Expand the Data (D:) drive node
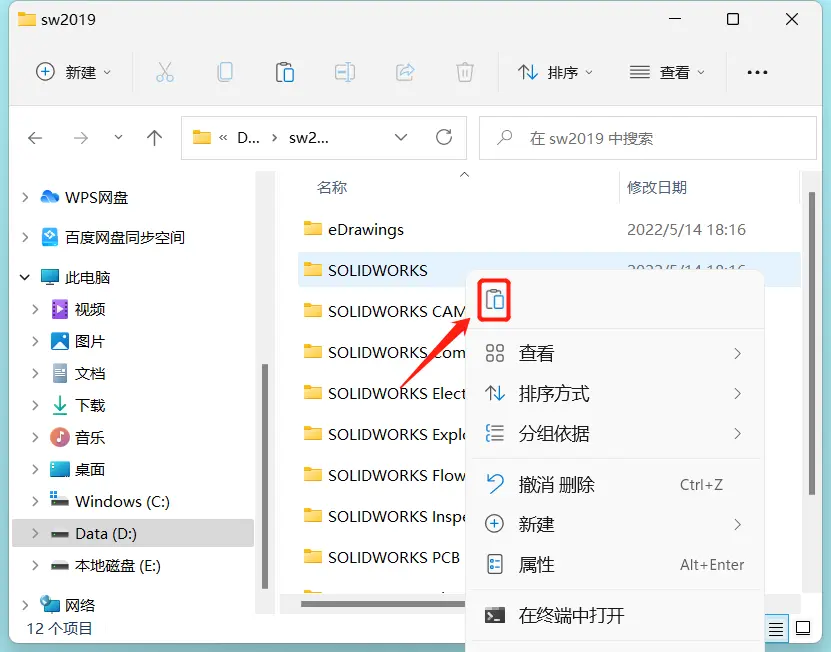Screen dimensions: 831x652 point(35,533)
